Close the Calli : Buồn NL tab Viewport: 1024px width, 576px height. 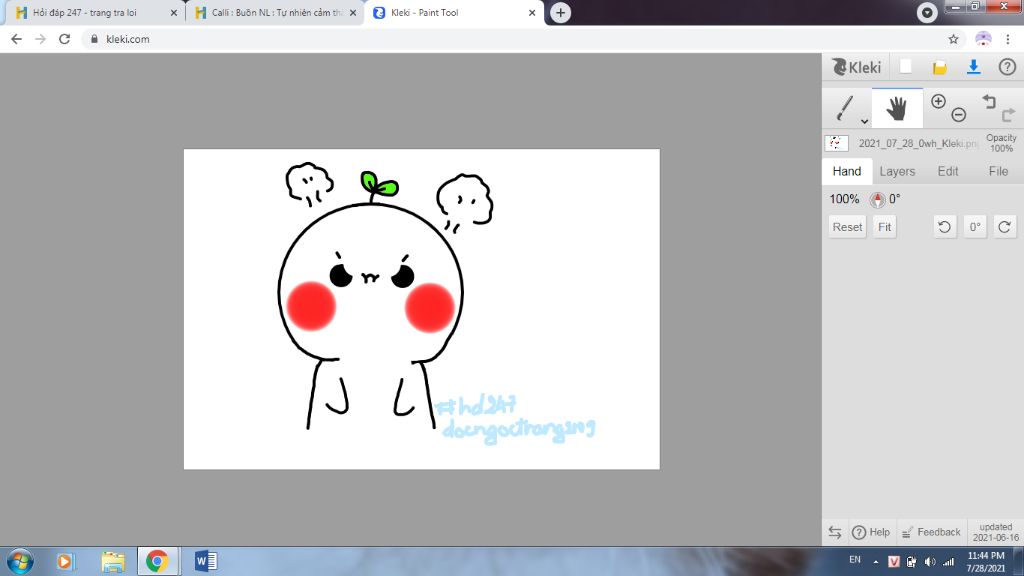(353, 12)
